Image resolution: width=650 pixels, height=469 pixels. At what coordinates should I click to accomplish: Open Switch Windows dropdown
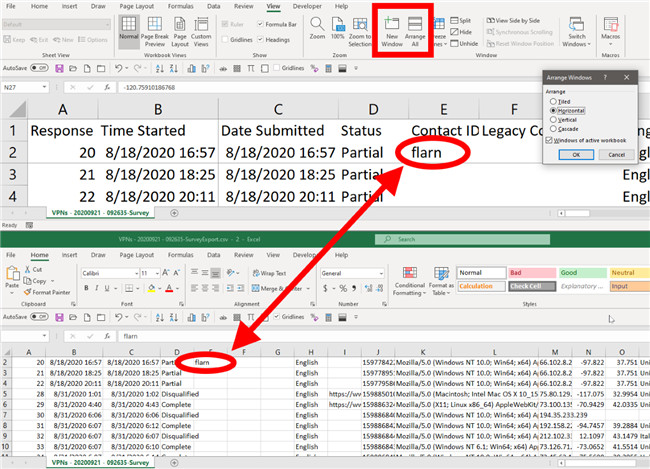[576, 32]
